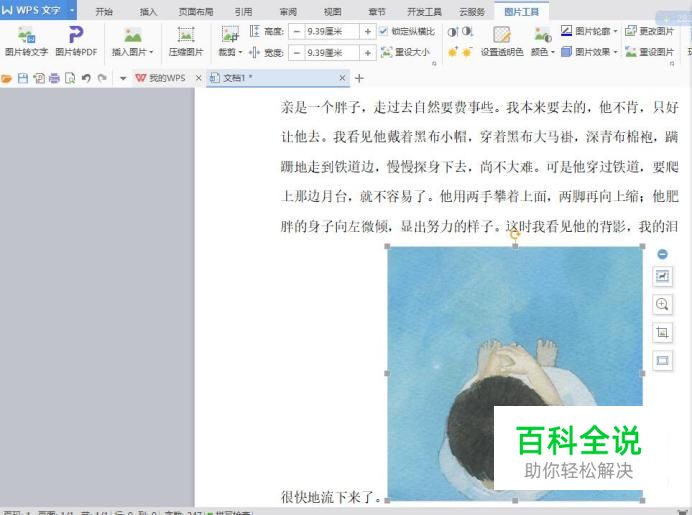This screenshot has height=515, width=692.
Task: Click the 重设大小 button
Action: (405, 52)
